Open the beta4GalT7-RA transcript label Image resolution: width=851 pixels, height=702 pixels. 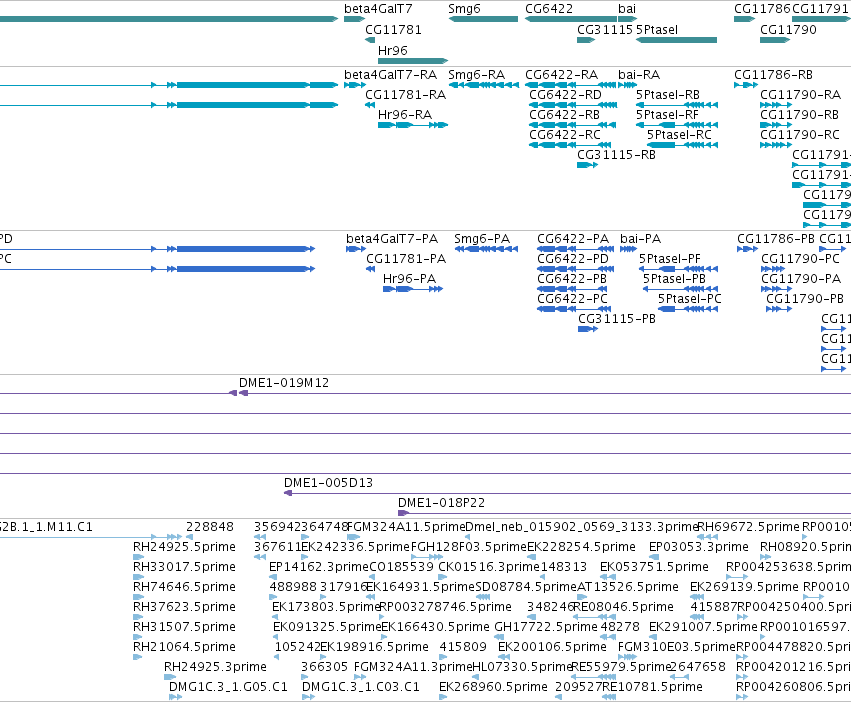pyautogui.click(x=390, y=74)
